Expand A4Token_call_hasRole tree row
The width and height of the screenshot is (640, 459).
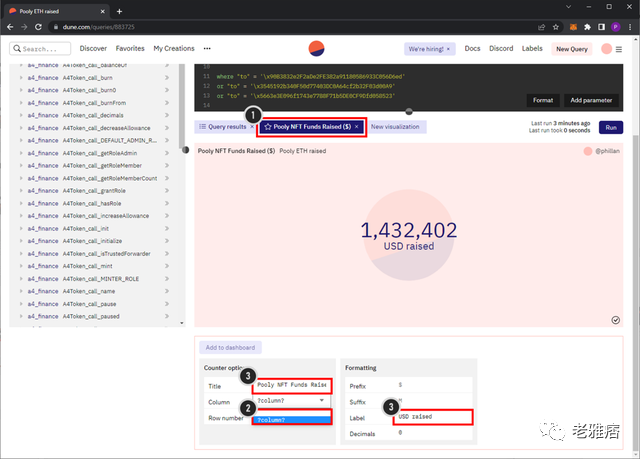(x=21, y=203)
